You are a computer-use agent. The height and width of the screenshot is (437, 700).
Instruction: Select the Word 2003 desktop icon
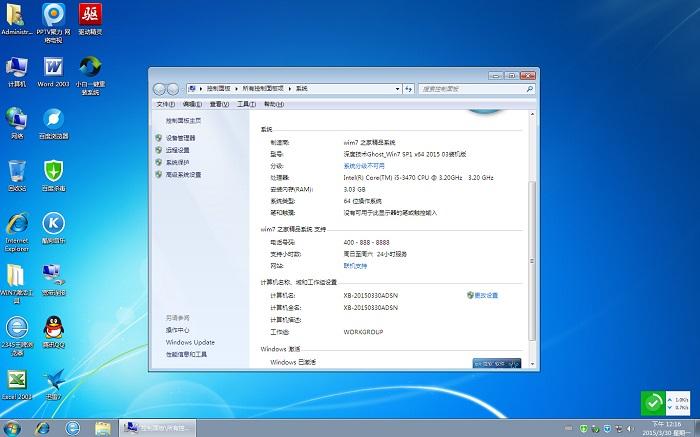pyautogui.click(x=52, y=70)
